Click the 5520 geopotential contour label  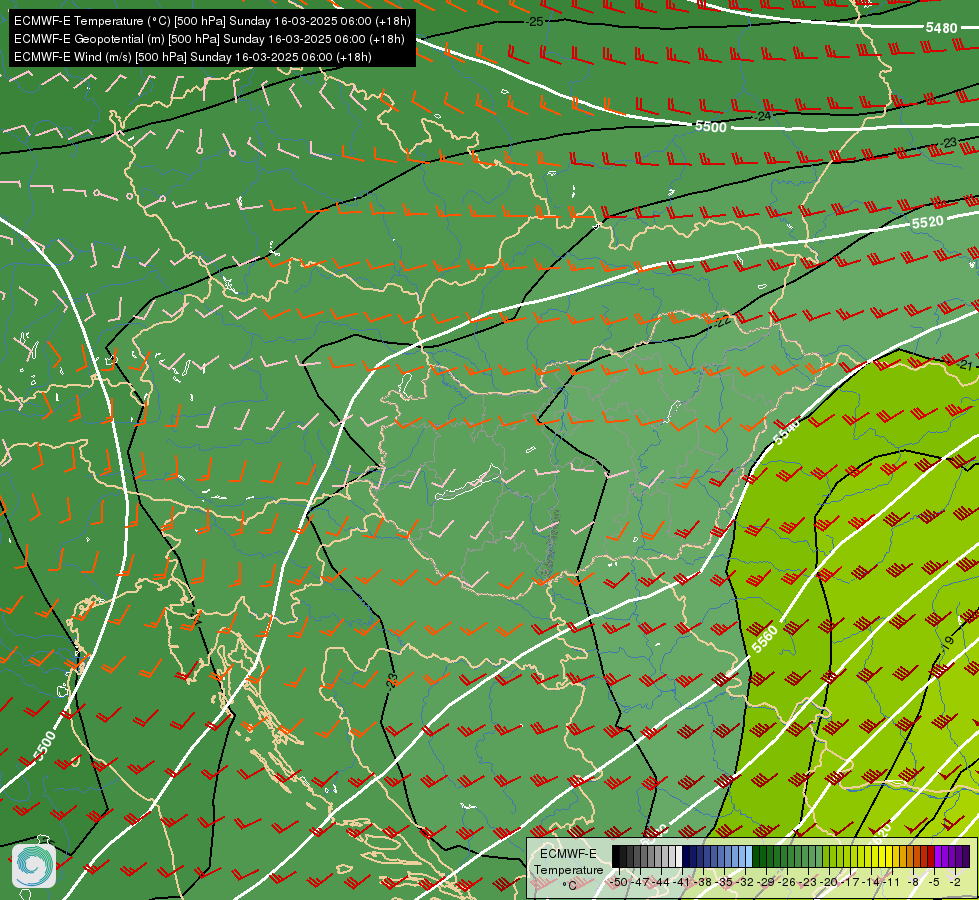(928, 222)
